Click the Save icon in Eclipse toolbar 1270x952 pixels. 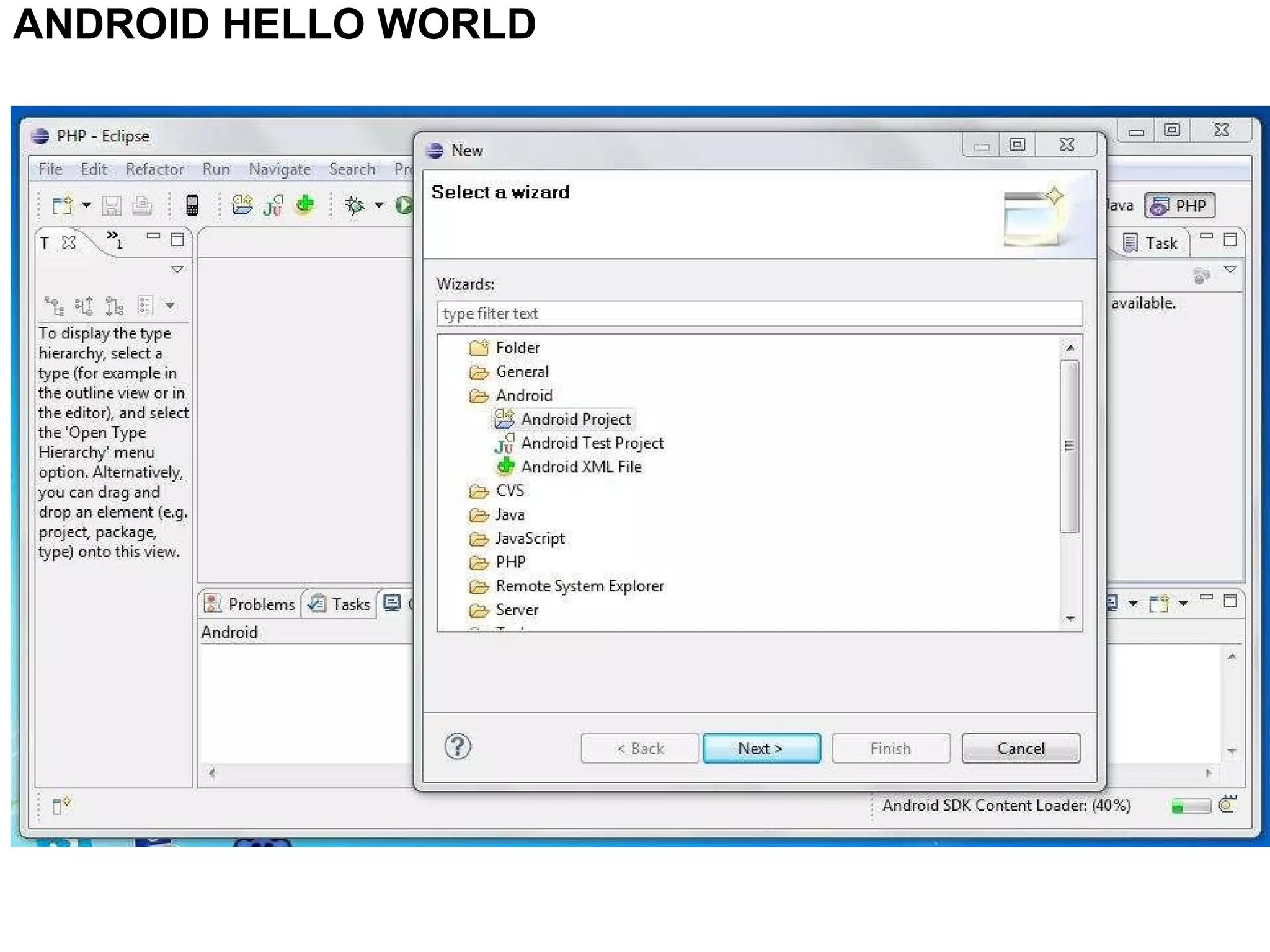pyautogui.click(x=112, y=205)
